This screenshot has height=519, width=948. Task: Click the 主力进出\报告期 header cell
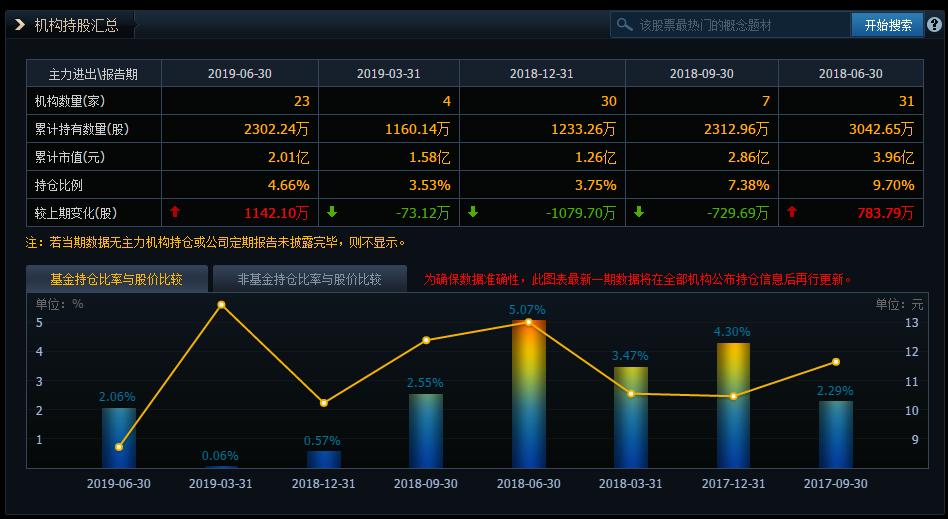point(93,74)
